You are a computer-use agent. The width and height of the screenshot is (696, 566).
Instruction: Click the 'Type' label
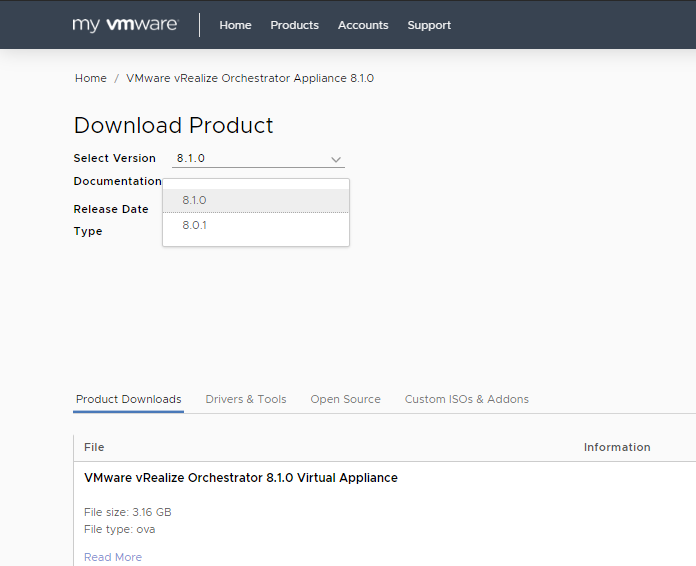[x=88, y=231]
